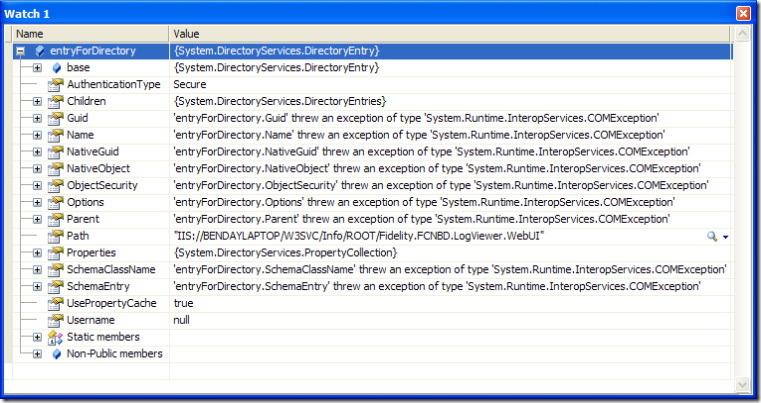
Task: Click the blue base class icon
Action: 56,67
